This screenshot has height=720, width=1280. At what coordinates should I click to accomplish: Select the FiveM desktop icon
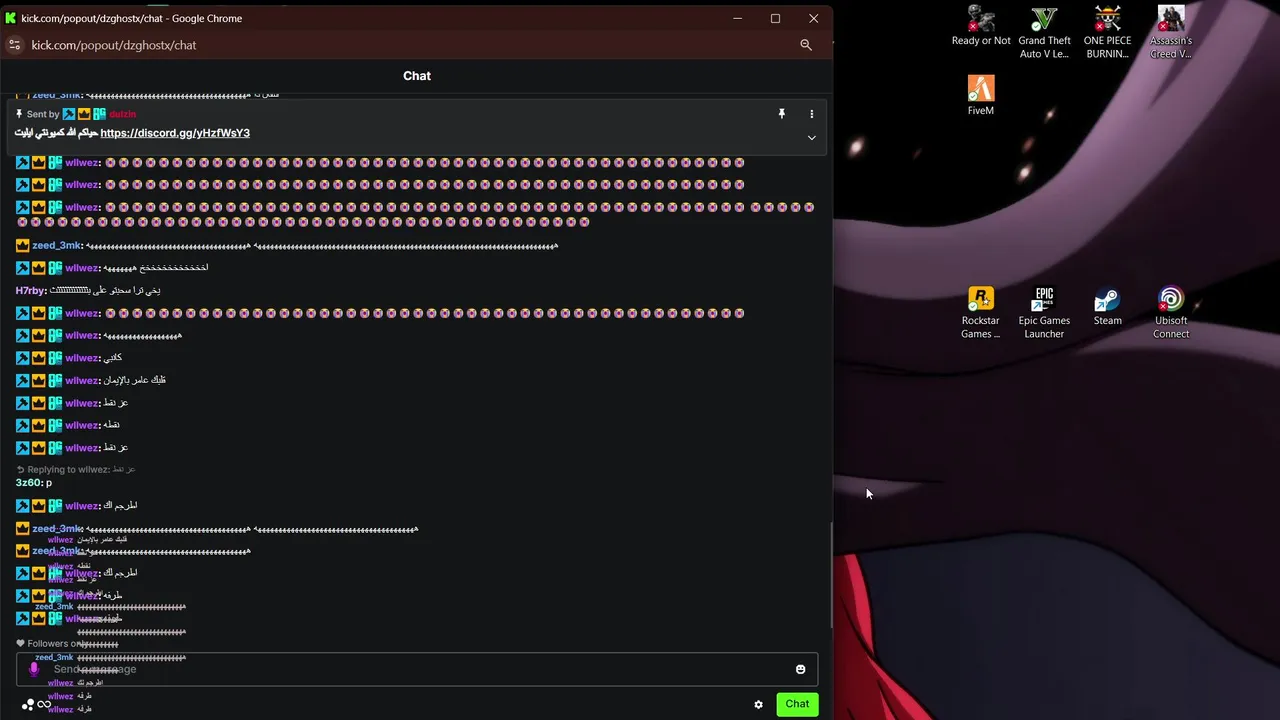click(981, 96)
